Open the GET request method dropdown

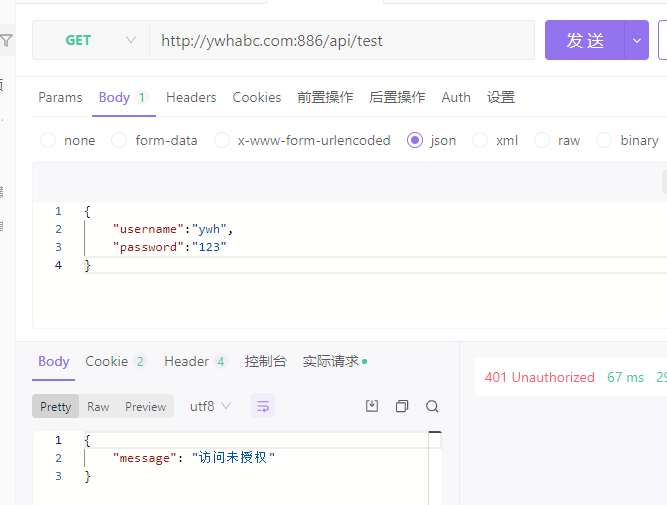91,40
